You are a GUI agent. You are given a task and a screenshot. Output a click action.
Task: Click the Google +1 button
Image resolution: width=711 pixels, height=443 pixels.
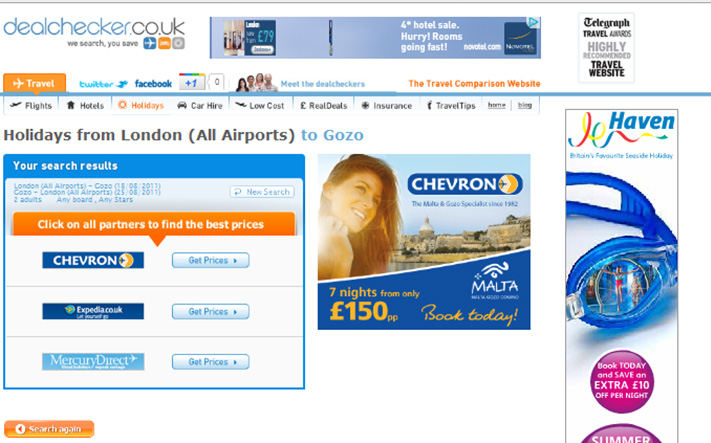192,83
